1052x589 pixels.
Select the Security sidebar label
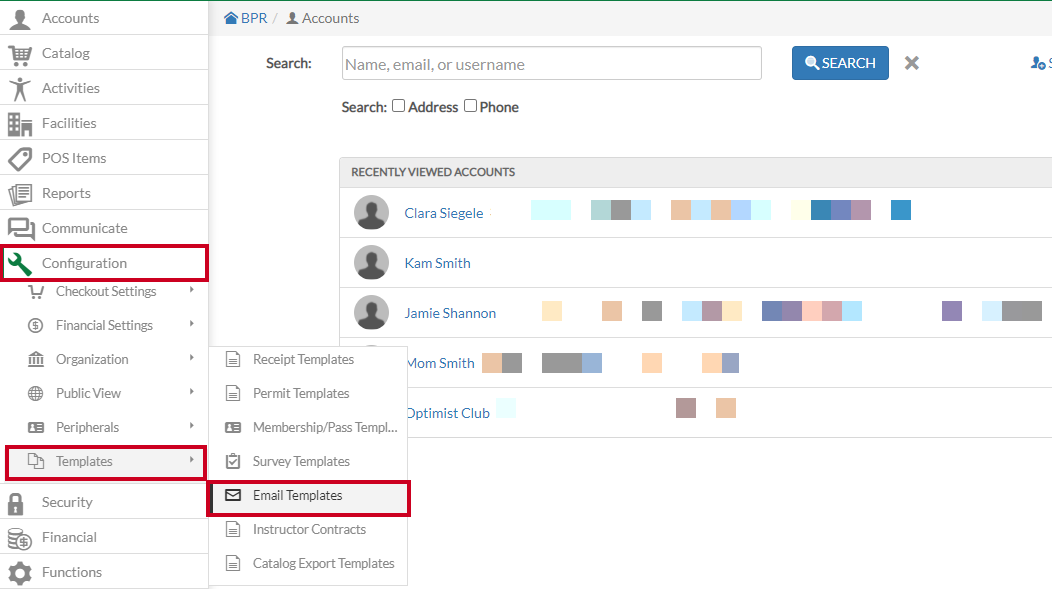[67, 502]
